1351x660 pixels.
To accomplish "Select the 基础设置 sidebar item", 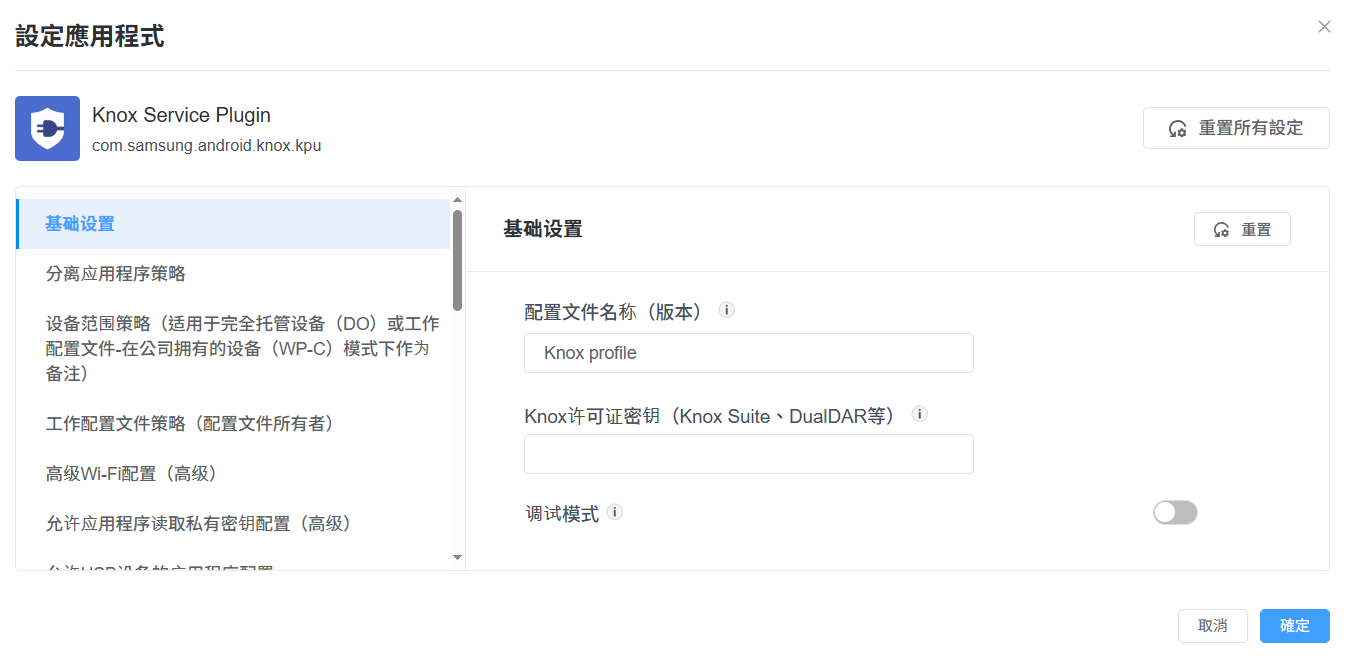I will click(233, 224).
